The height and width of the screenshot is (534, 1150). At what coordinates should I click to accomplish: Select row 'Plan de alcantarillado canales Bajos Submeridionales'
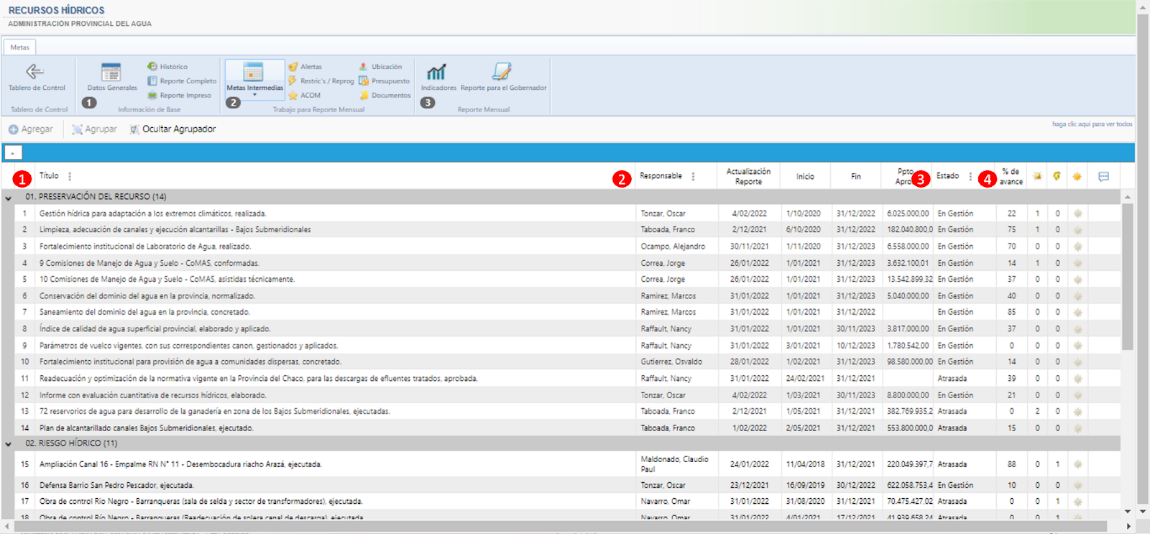(x=562, y=428)
